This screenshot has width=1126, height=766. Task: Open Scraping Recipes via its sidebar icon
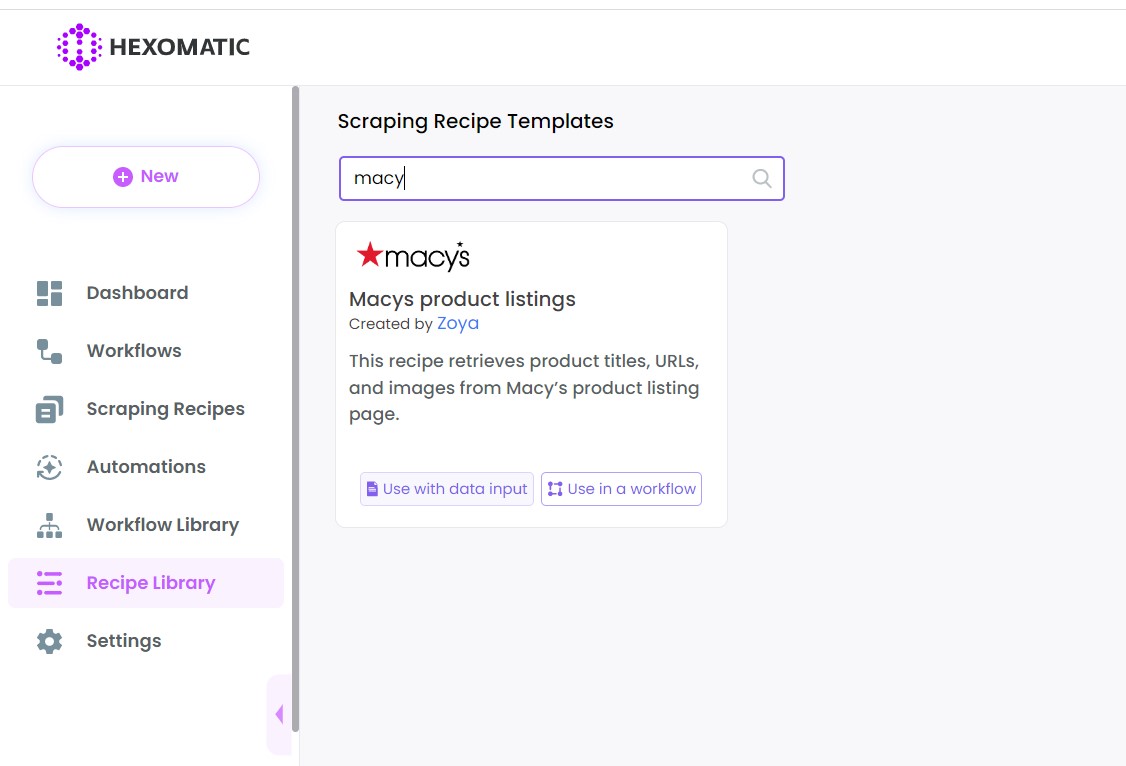(48, 408)
